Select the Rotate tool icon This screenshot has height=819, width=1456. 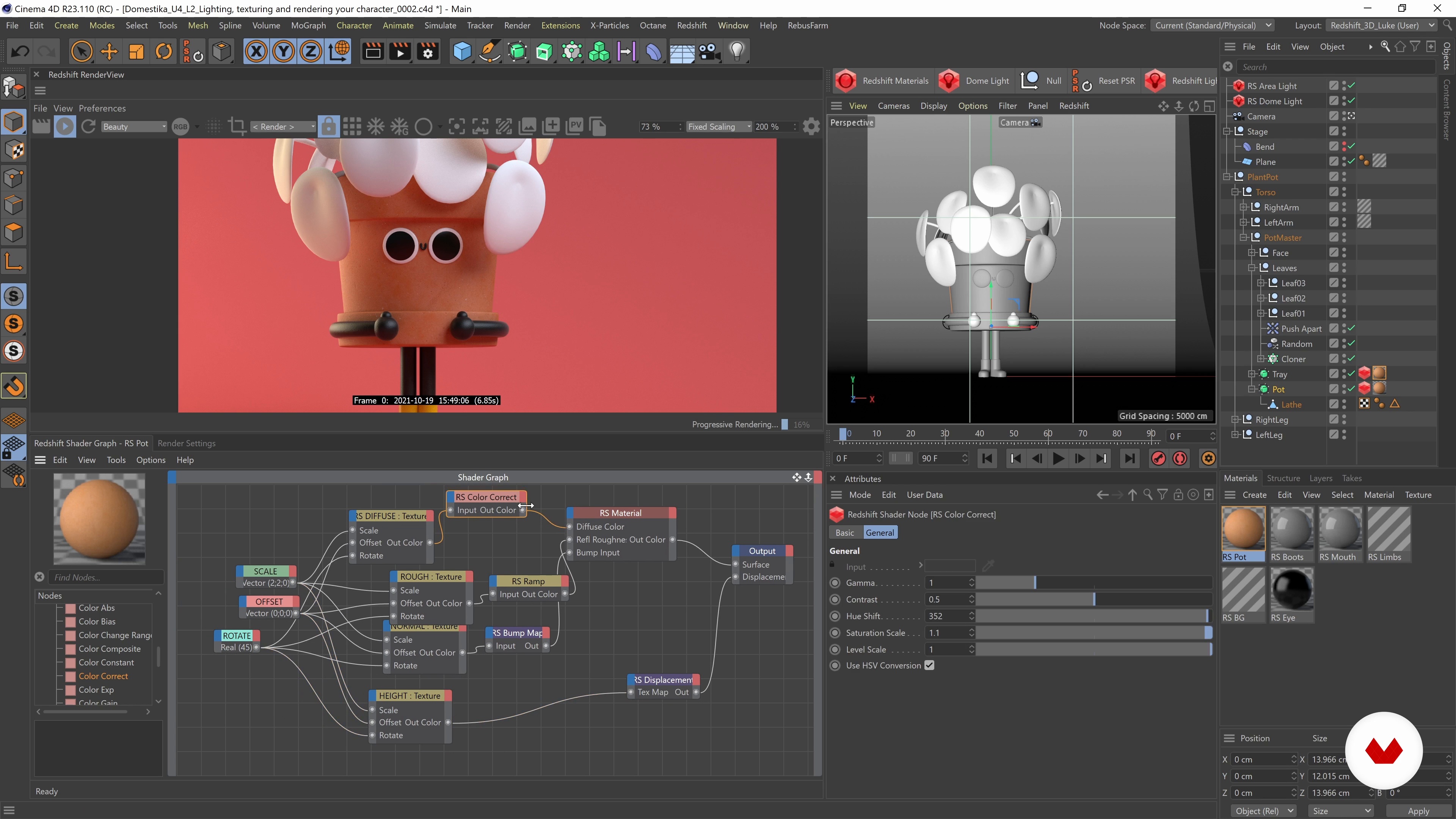click(164, 52)
